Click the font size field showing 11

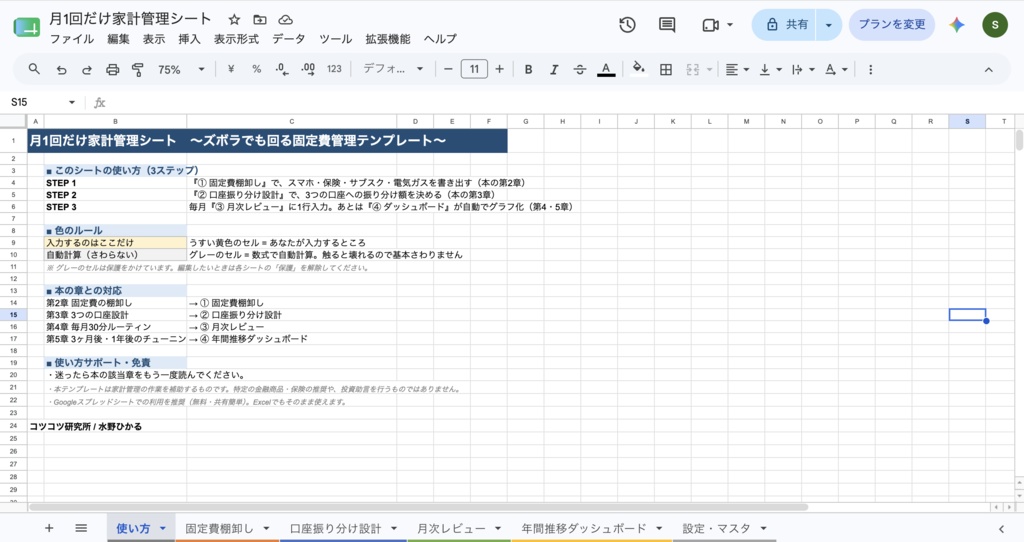[x=474, y=69]
